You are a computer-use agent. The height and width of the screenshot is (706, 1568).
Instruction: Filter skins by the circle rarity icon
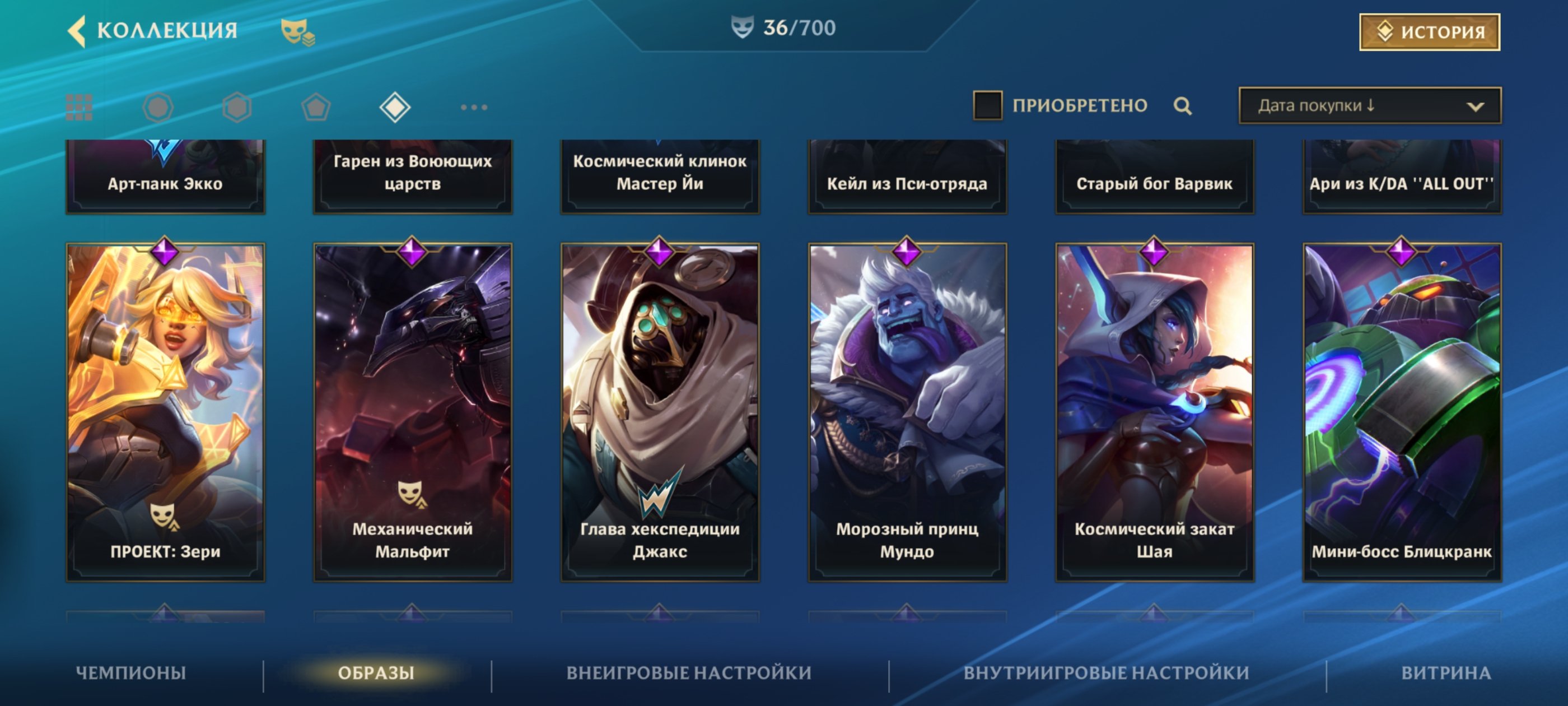158,107
